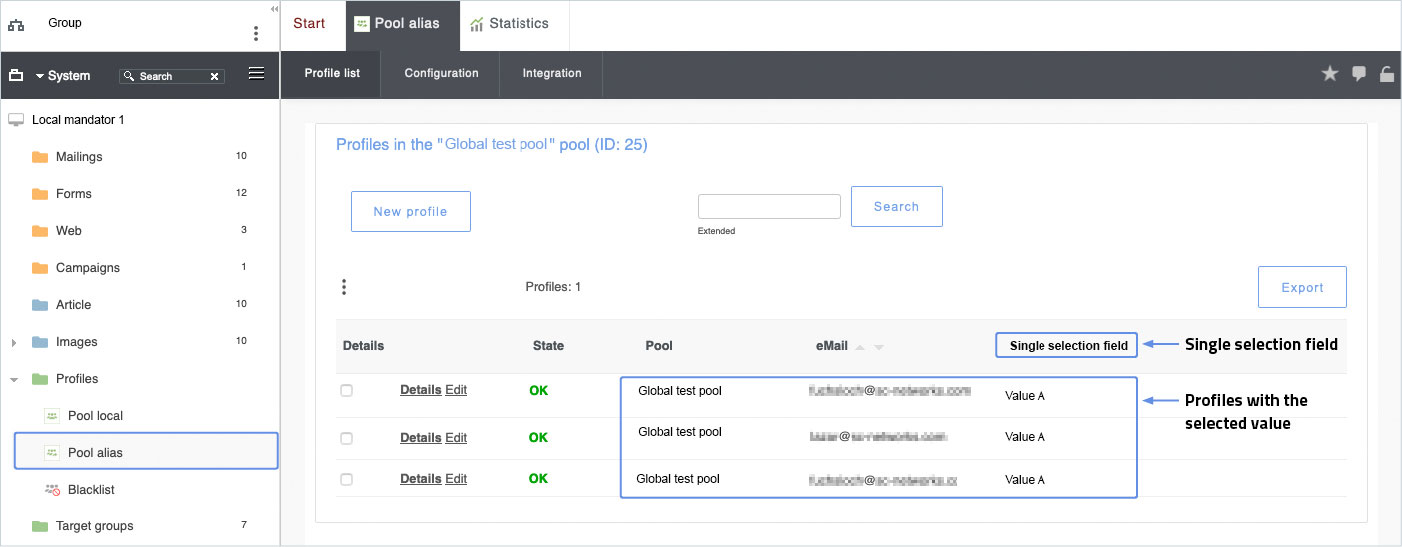
Task: Open the System dropdown arrow
Action: pos(40,76)
